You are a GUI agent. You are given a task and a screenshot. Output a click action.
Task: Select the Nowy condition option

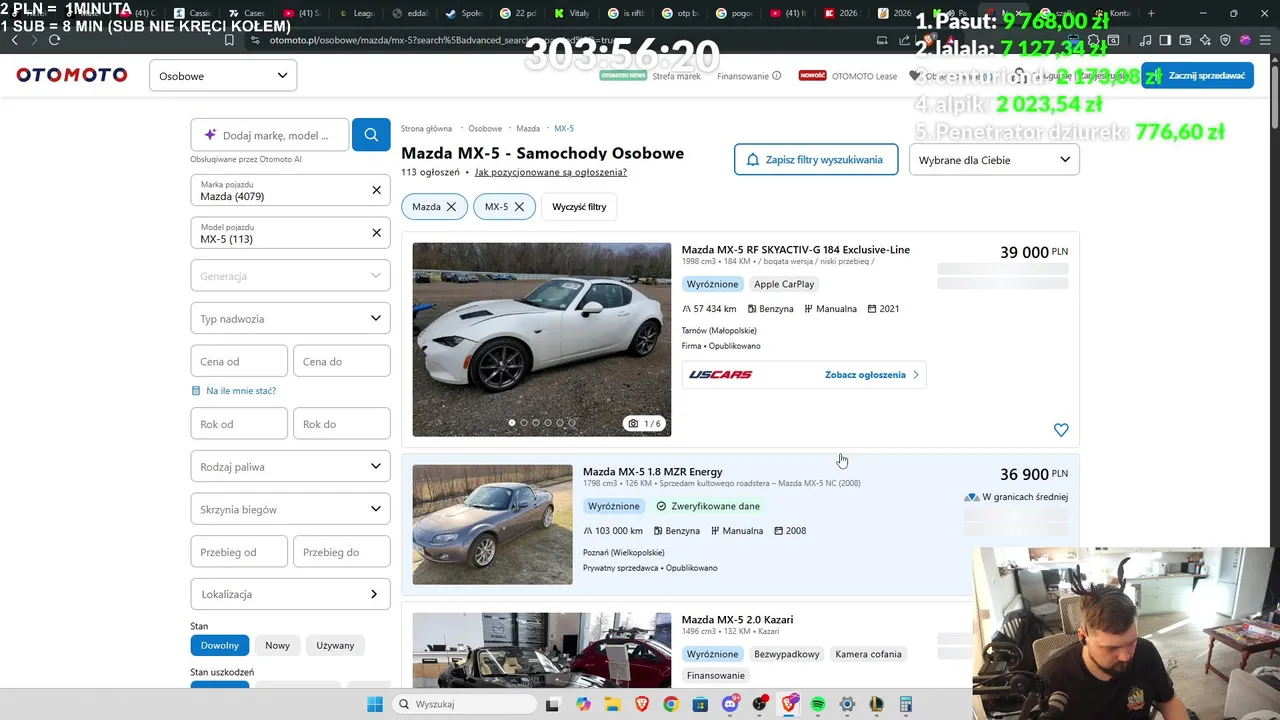click(x=277, y=645)
